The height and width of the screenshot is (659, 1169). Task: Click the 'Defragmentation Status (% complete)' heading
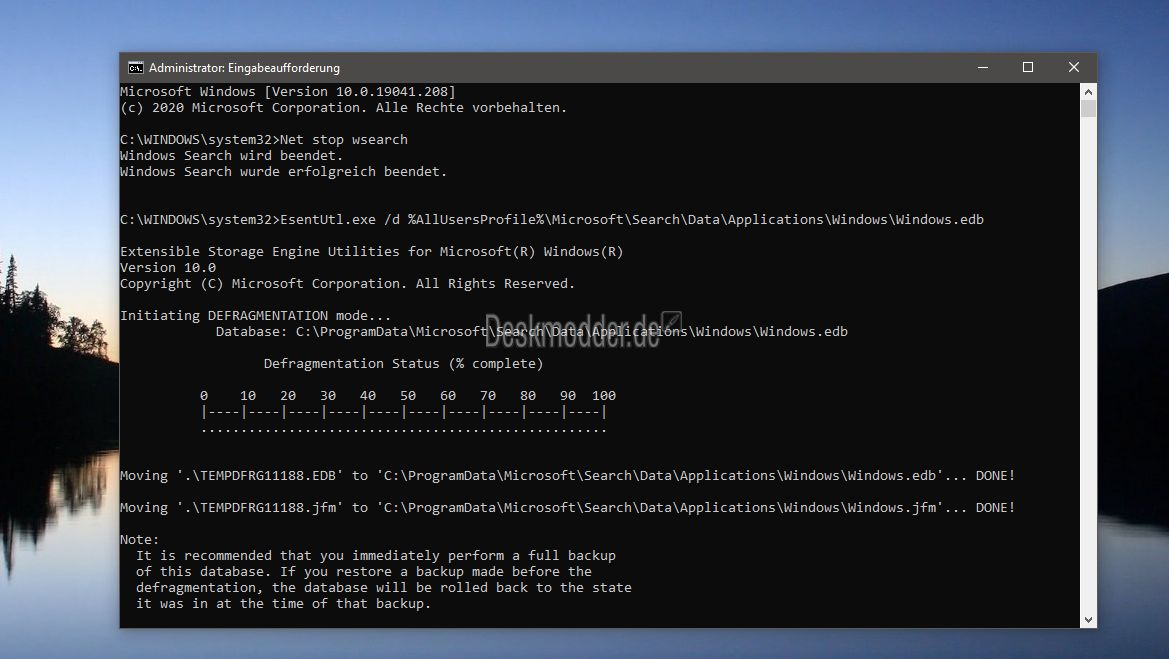(x=403, y=364)
